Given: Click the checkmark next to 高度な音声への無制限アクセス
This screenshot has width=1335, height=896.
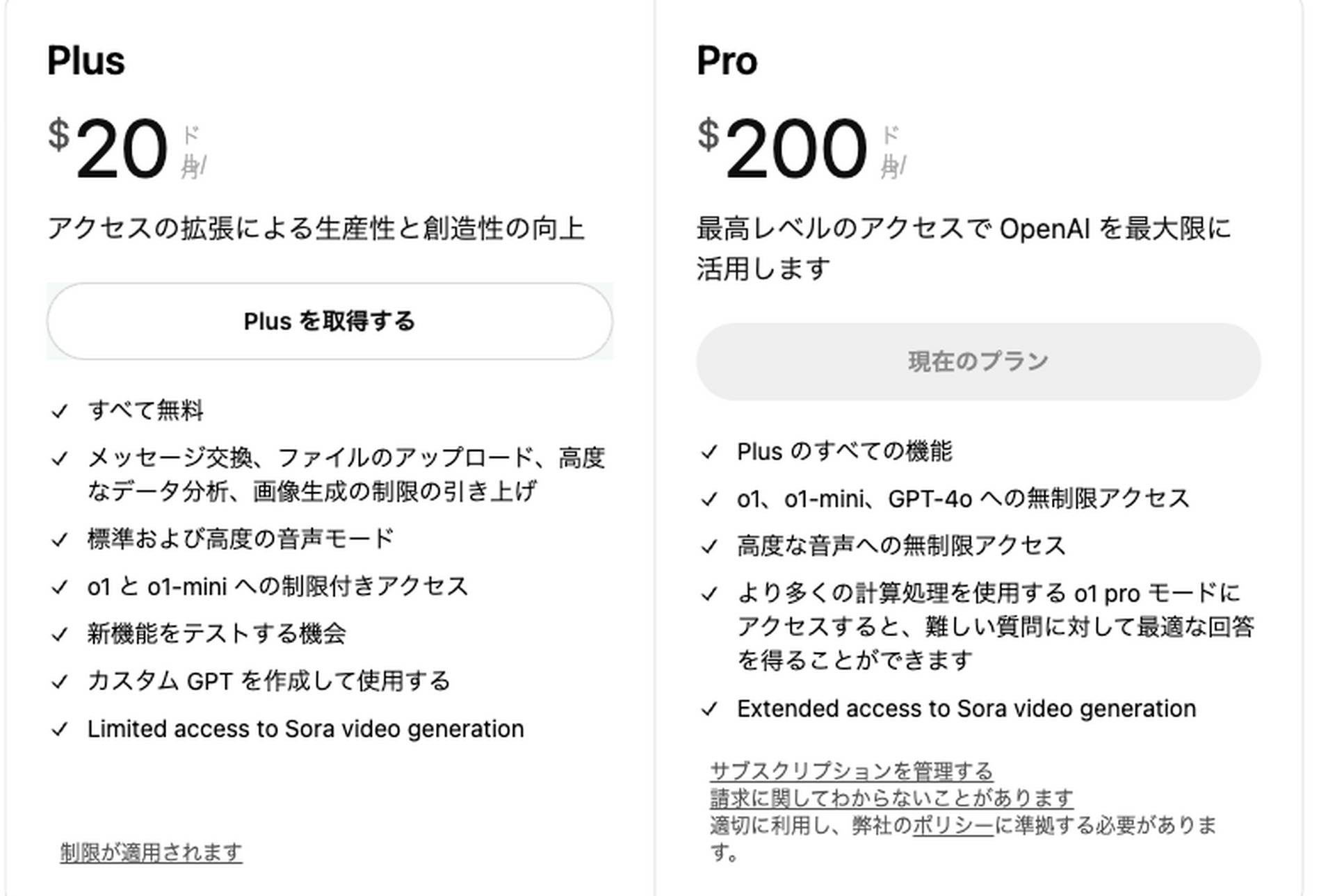Looking at the screenshot, I should pos(710,545).
